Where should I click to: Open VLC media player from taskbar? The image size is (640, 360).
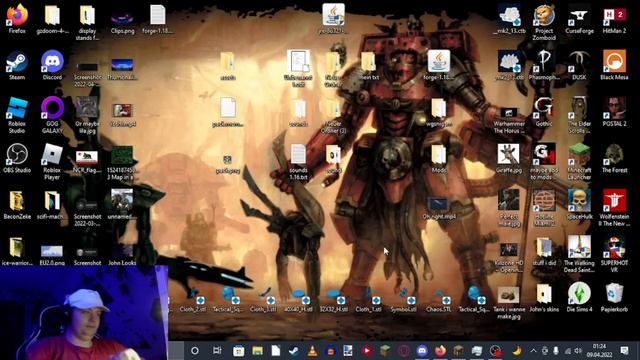[x=312, y=351]
